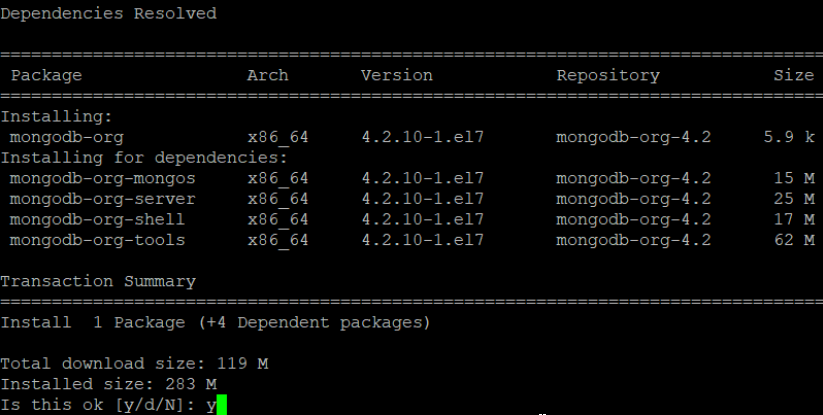This screenshot has height=415, width=823.
Task: Click the "Transaction Summary" heading
Action: 98,281
